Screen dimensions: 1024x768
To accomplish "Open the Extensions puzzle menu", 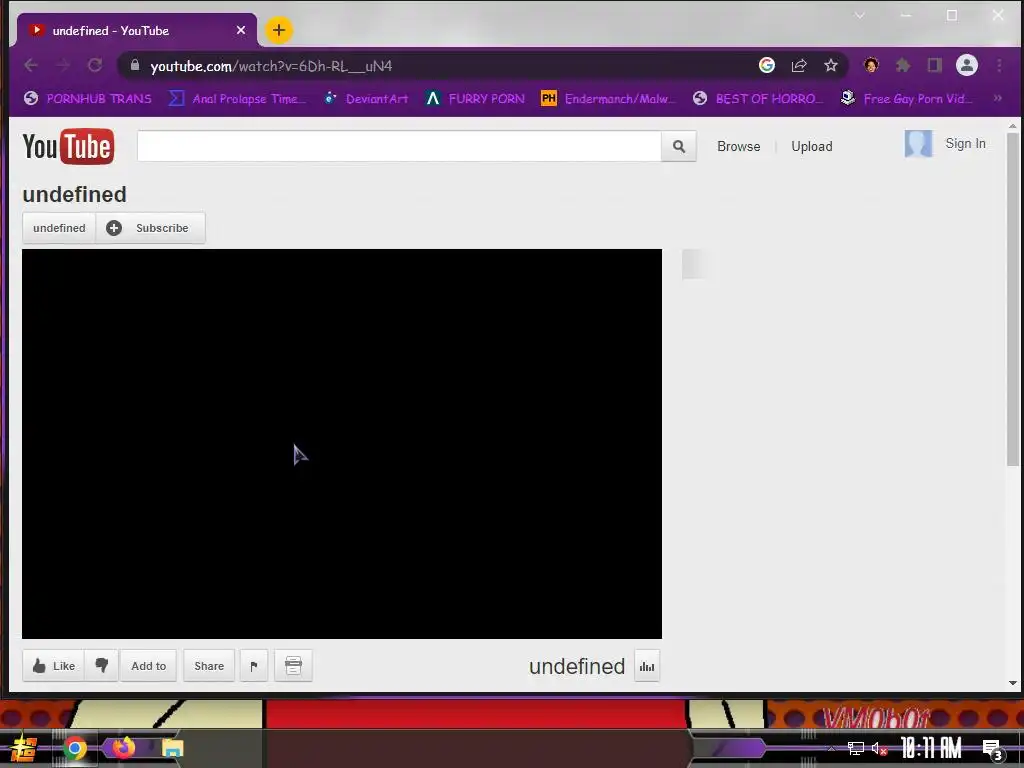I will 903,65.
